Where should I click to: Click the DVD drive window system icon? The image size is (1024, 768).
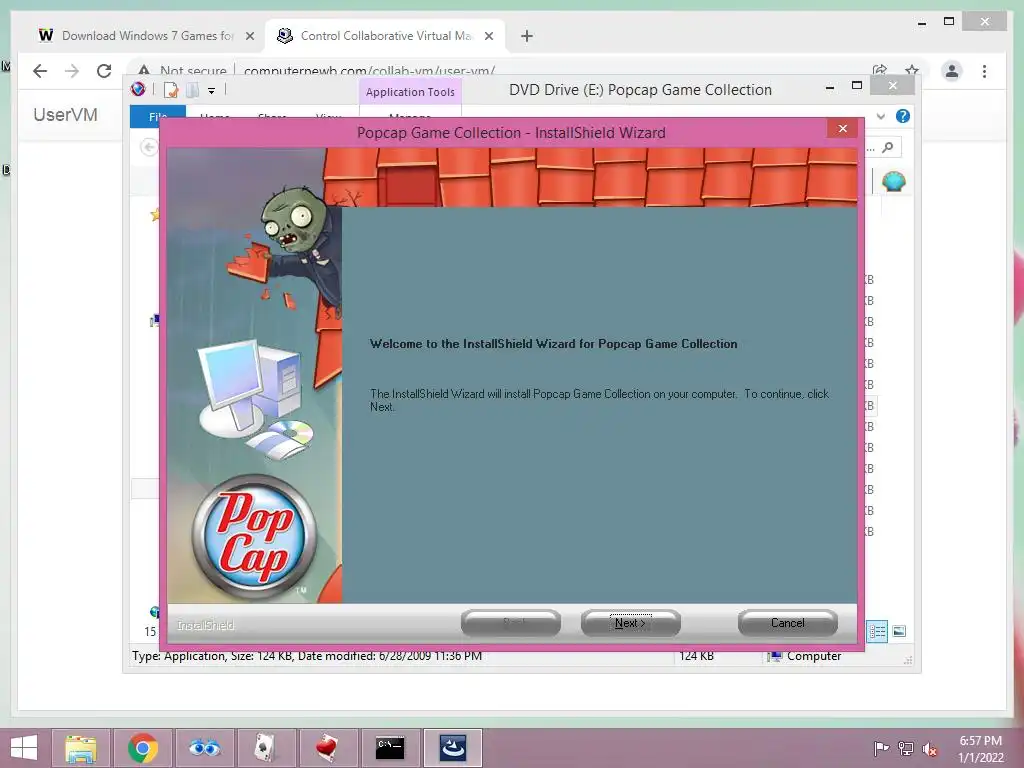(138, 89)
